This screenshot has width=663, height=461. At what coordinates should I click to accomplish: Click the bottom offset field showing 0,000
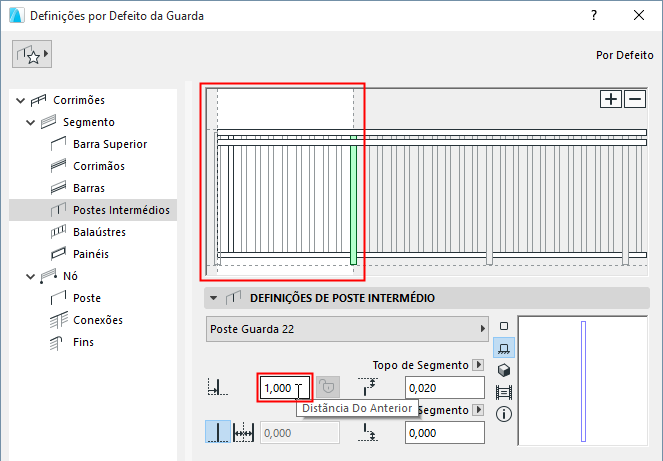click(445, 433)
